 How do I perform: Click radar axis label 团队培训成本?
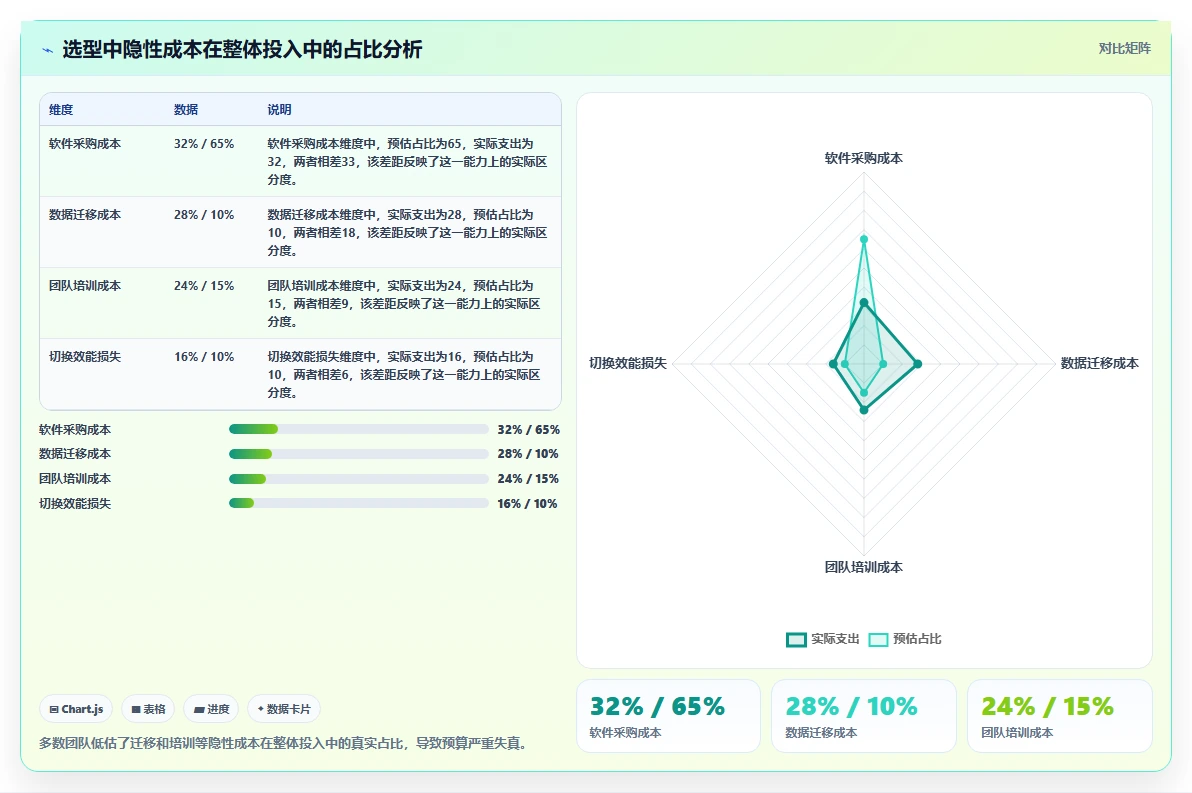[x=864, y=567]
